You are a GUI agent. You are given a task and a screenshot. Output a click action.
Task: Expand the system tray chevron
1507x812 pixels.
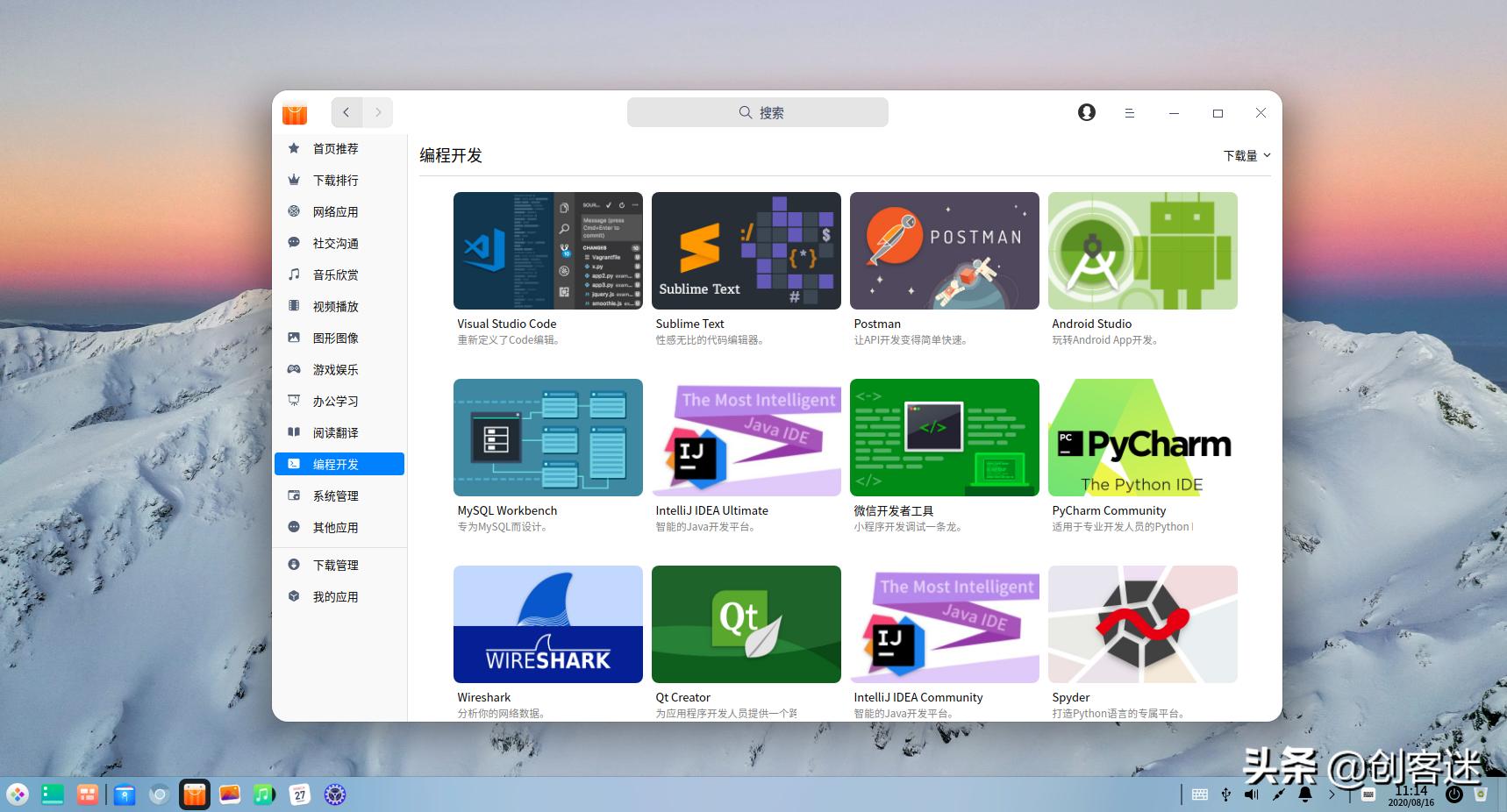[x=1332, y=794]
